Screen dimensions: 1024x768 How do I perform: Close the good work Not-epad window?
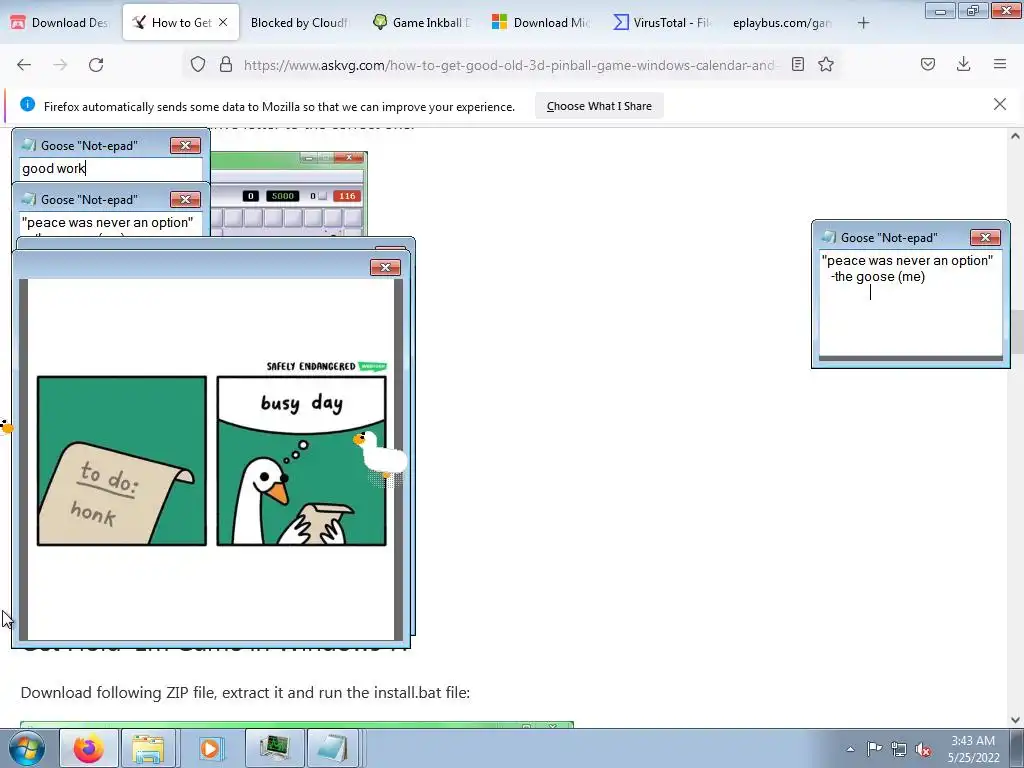pyautogui.click(x=185, y=145)
